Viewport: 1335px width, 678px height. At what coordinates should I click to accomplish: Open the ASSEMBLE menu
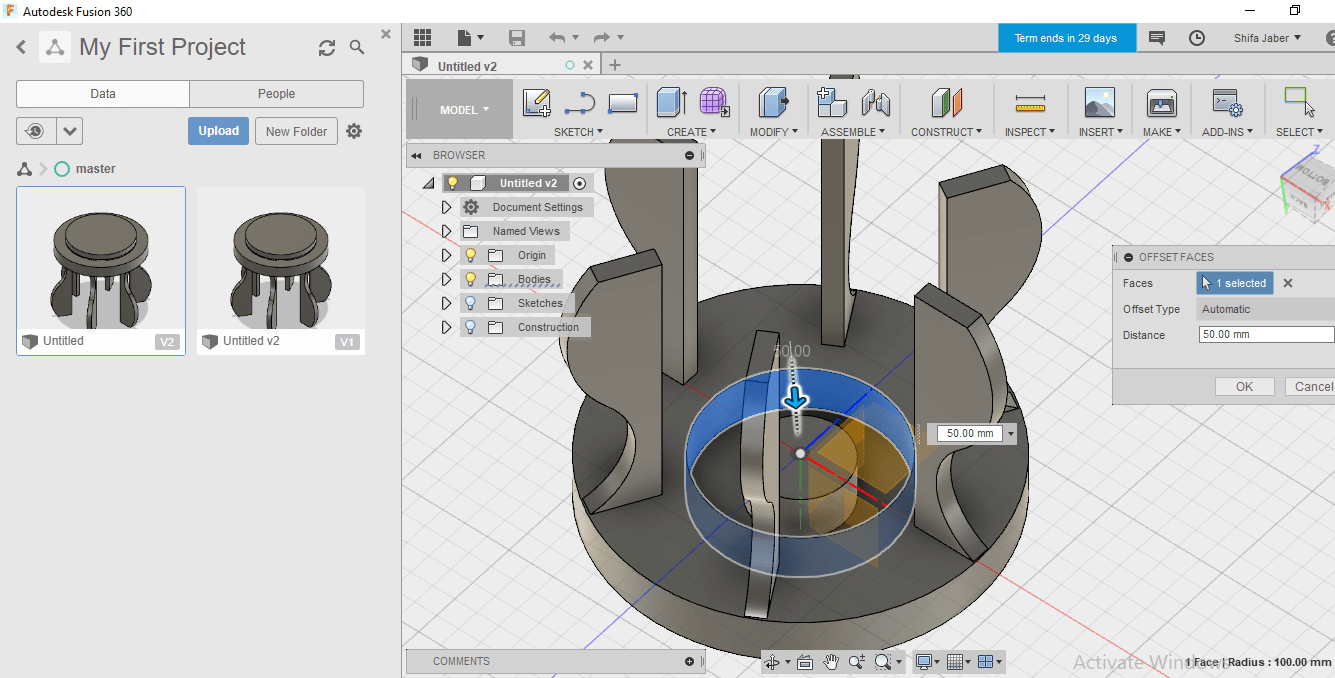tap(853, 132)
